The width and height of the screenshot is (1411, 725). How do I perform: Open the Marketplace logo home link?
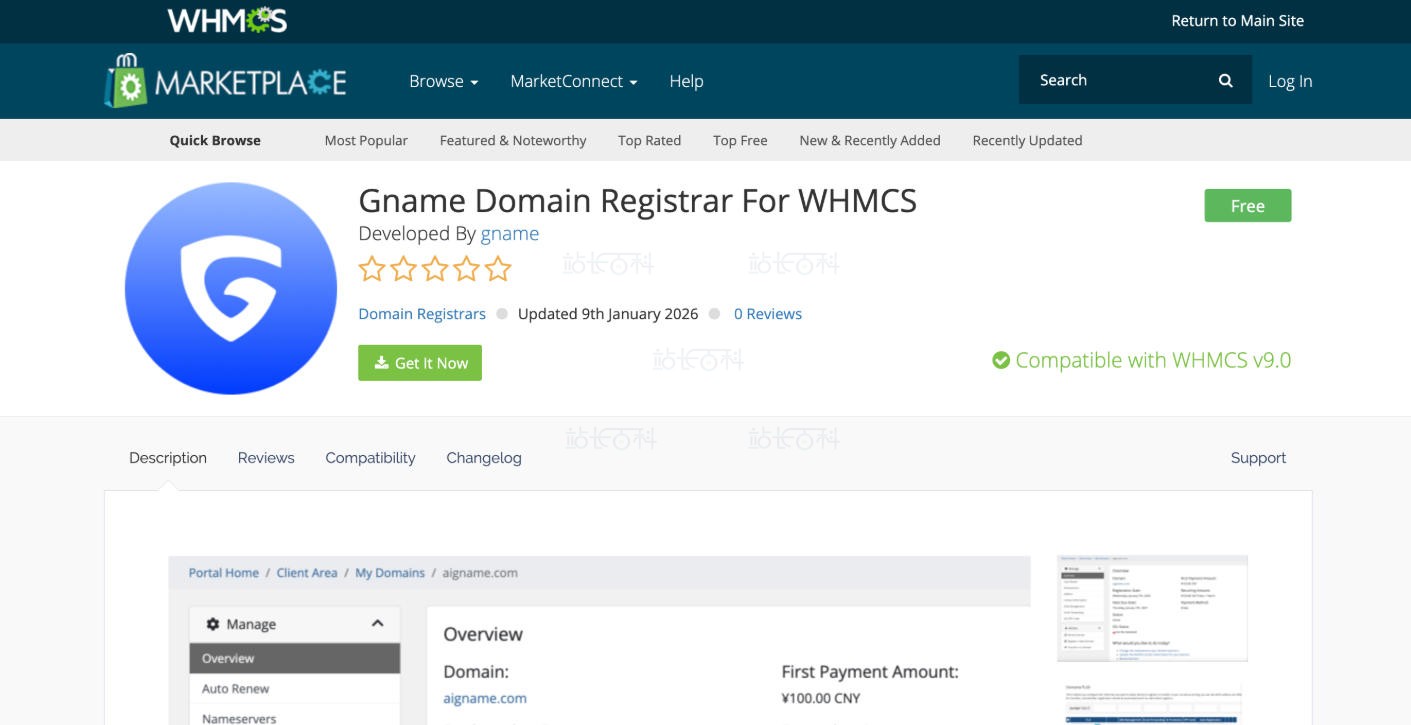pyautogui.click(x=226, y=81)
